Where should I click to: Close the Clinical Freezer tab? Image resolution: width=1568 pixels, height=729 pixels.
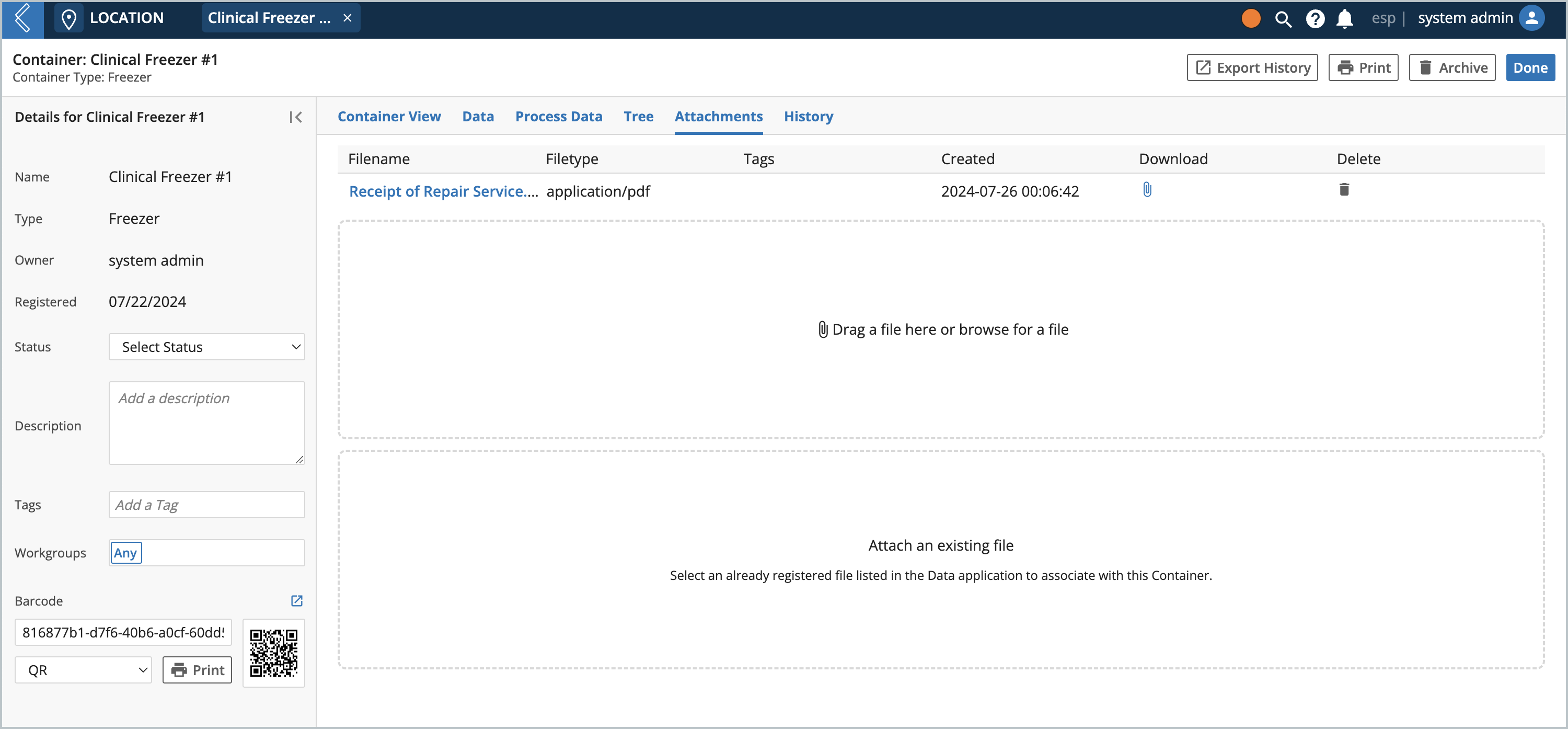(x=348, y=18)
